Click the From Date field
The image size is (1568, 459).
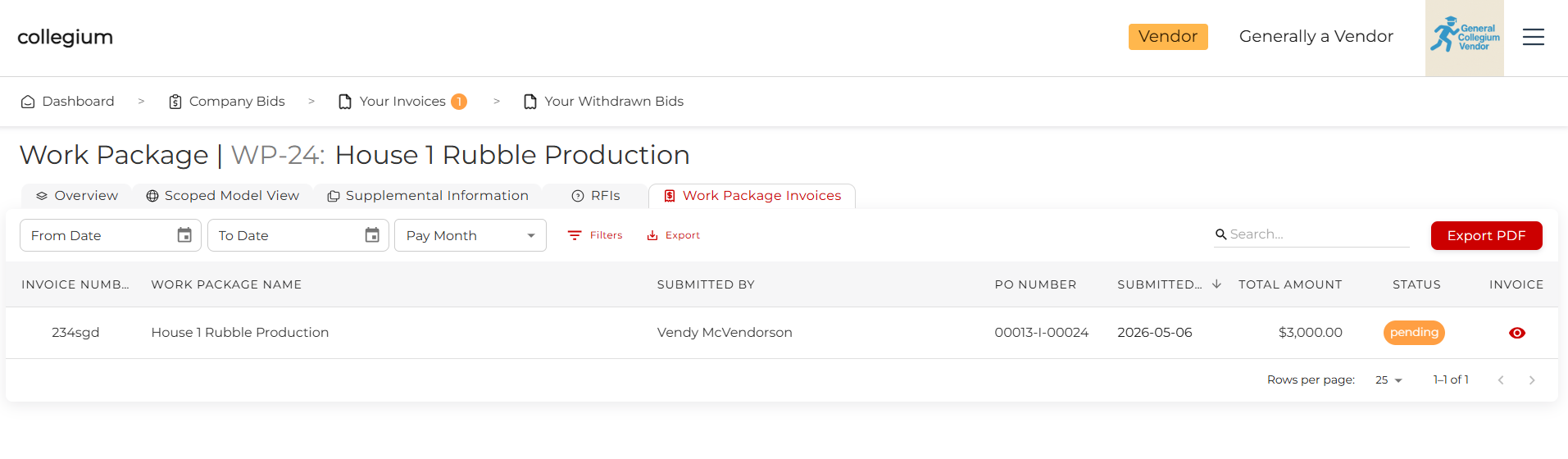pos(111,235)
